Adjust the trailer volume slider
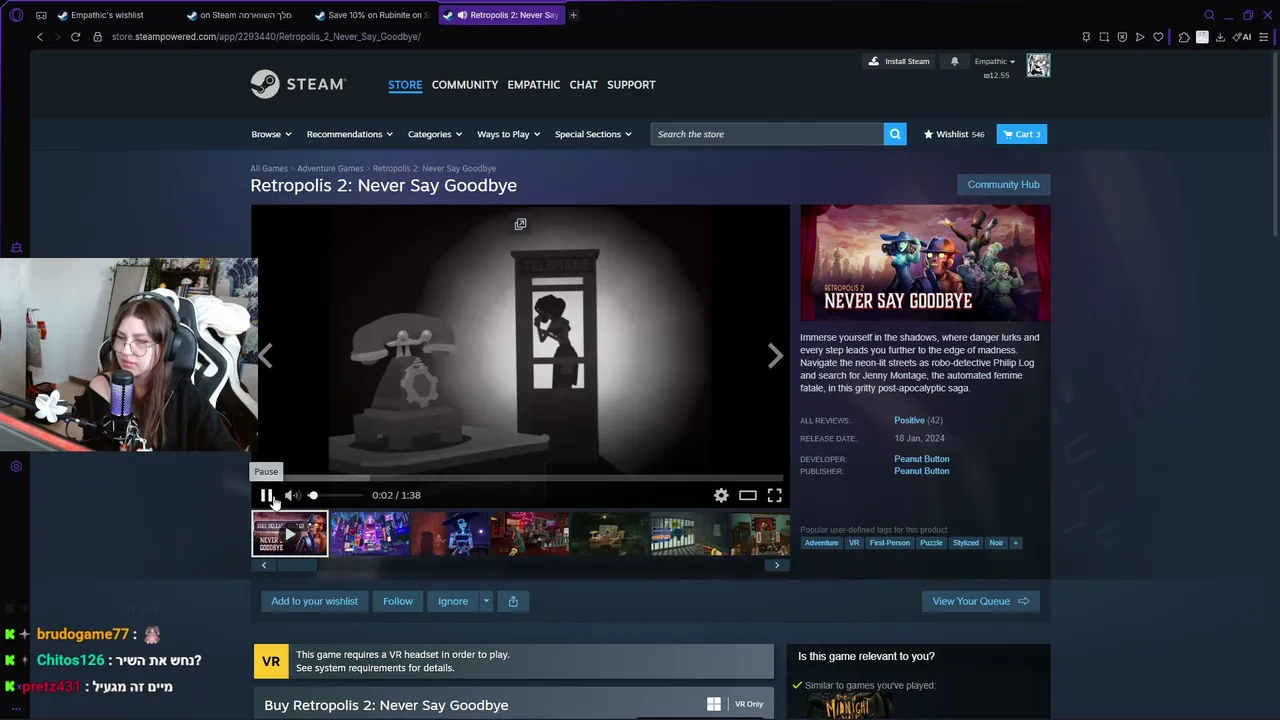Screen dimensions: 1280x720 tap(337, 495)
